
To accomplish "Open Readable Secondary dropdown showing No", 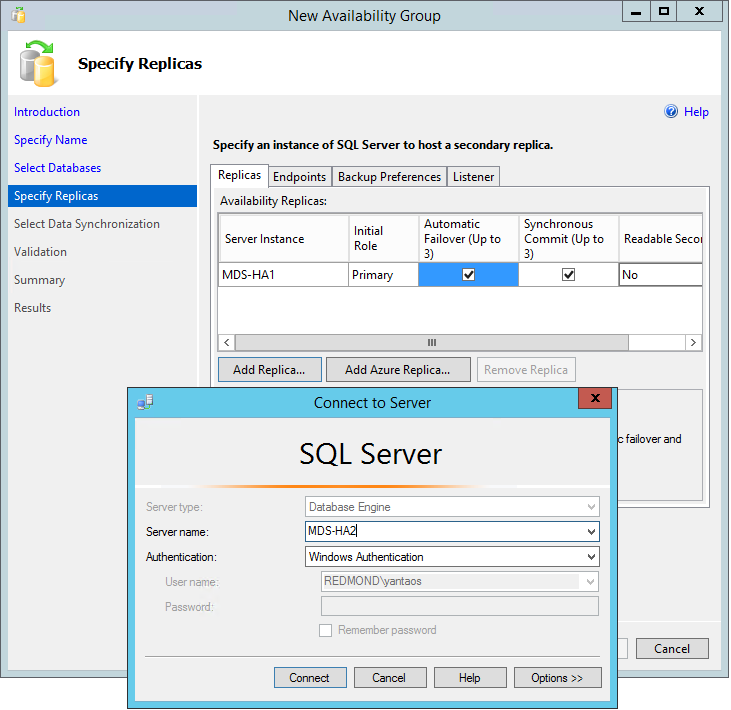I will tap(660, 275).
